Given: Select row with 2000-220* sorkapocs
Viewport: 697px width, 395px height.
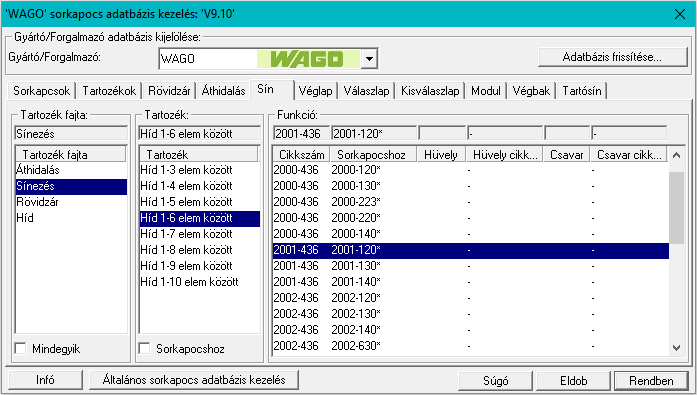Looking at the screenshot, I should [x=470, y=218].
